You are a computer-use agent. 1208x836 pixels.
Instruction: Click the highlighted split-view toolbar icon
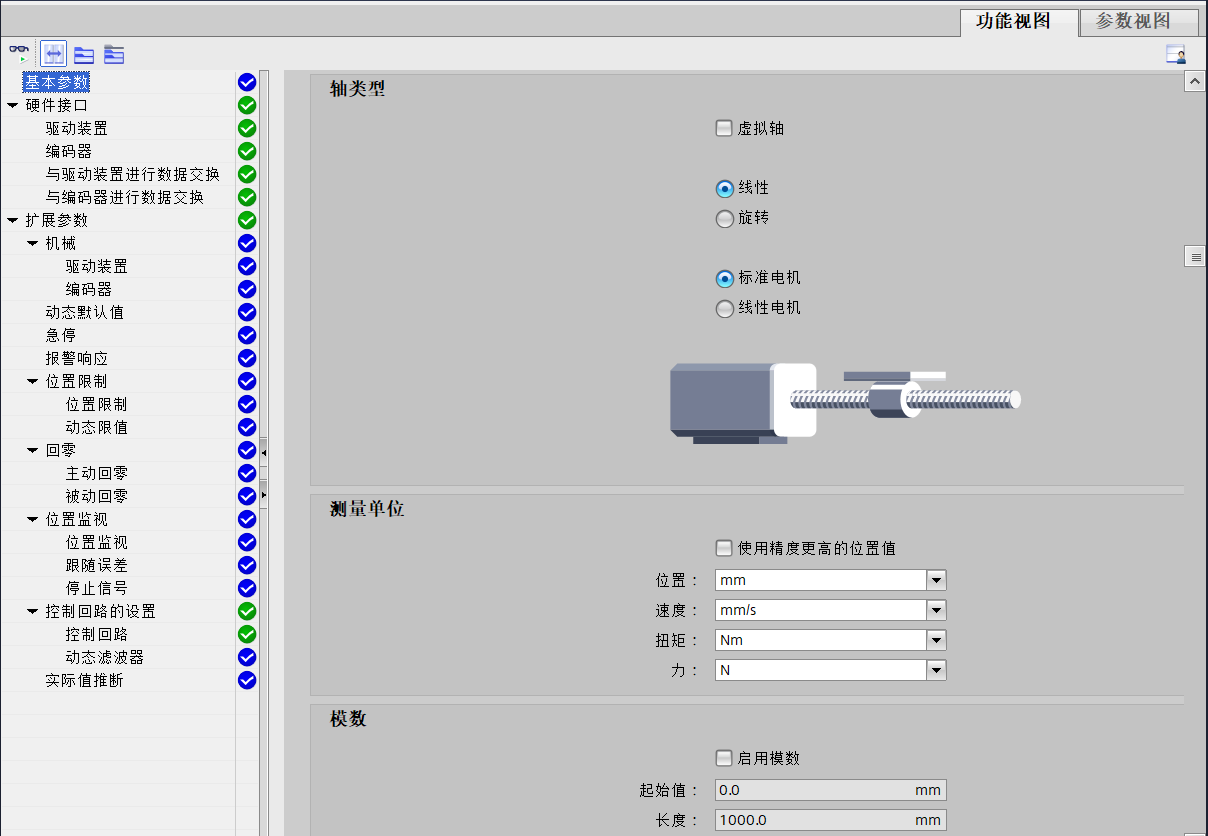coord(53,54)
